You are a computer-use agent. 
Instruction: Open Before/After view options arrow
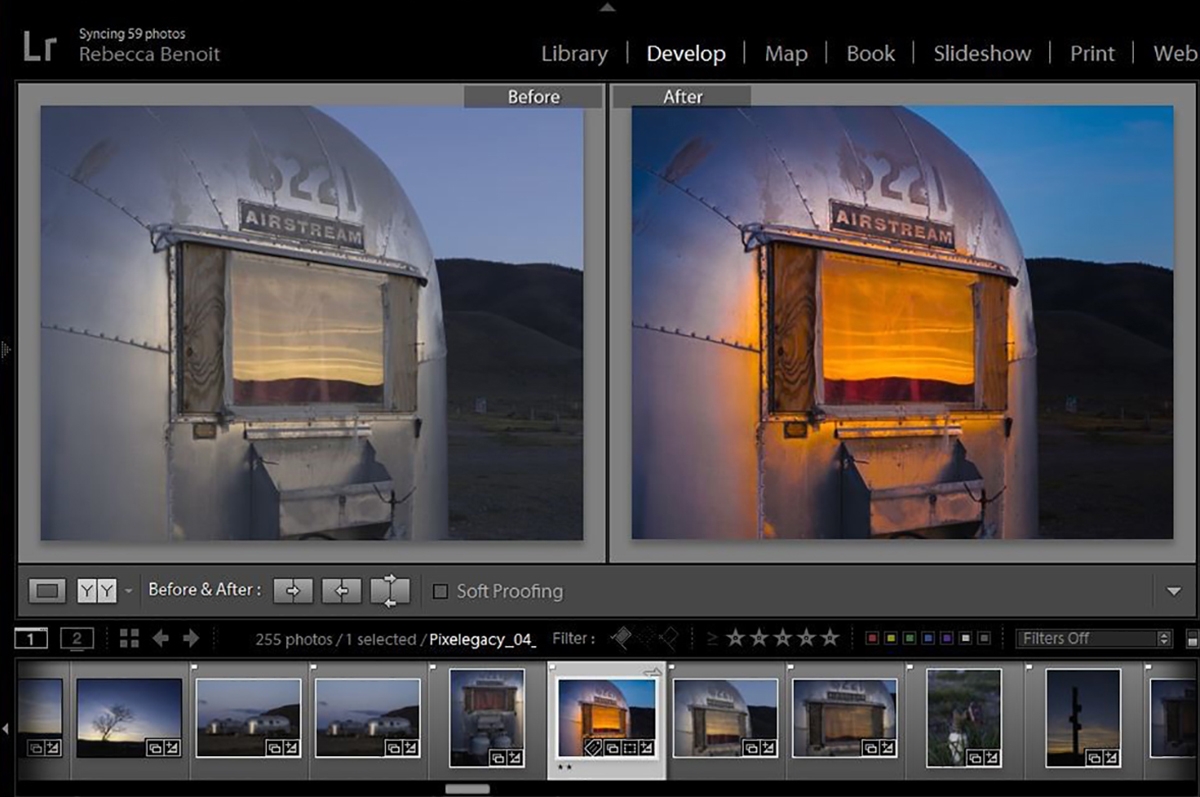coord(129,592)
